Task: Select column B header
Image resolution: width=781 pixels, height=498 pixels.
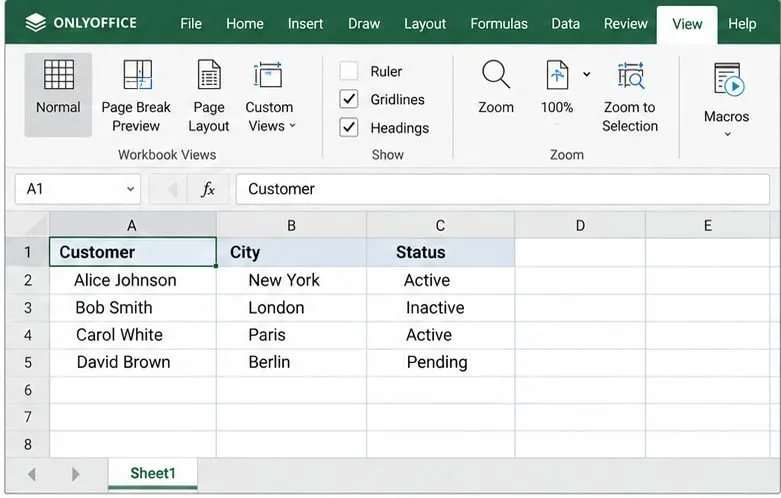Action: point(291,225)
